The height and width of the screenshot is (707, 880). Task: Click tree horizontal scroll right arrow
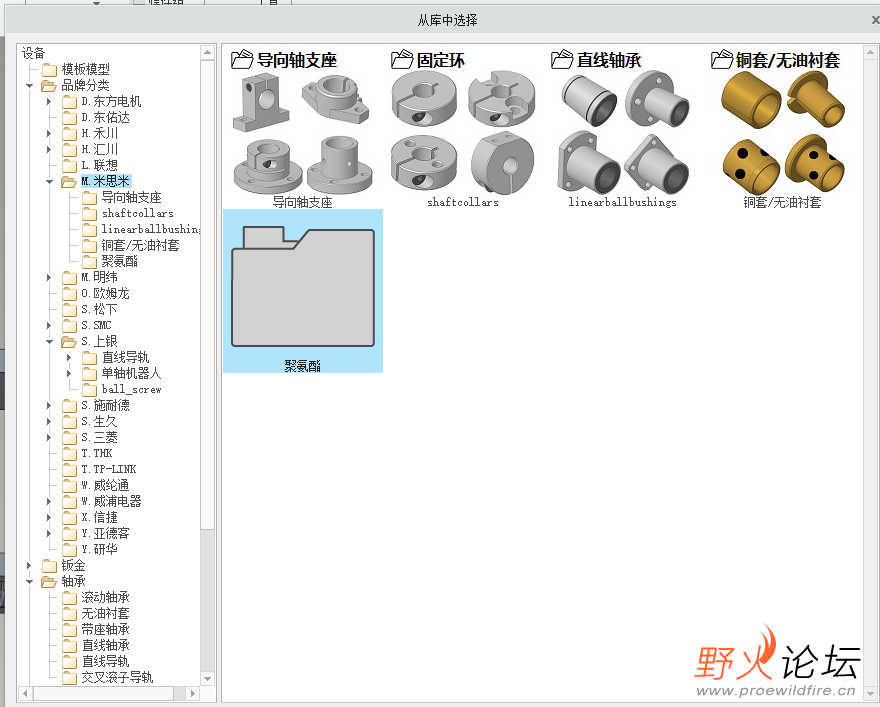192,694
